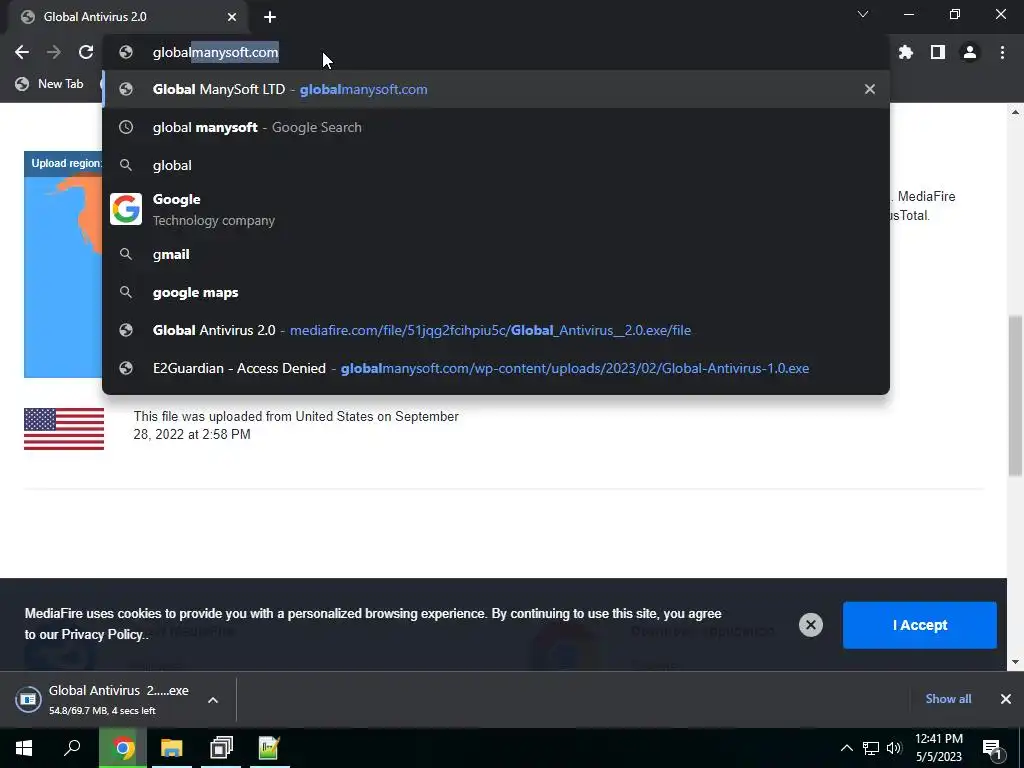The height and width of the screenshot is (768, 1024).
Task: Open Global Antivirus 2.0 mediafire suggestion
Action: coord(496,330)
